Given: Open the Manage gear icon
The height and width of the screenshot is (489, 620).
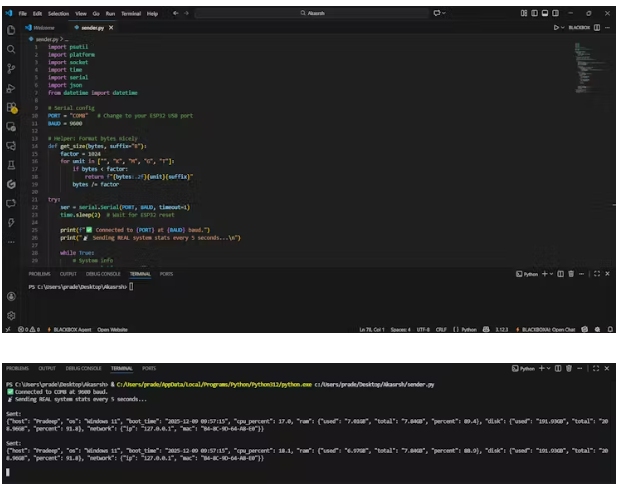Looking at the screenshot, I should point(11,315).
